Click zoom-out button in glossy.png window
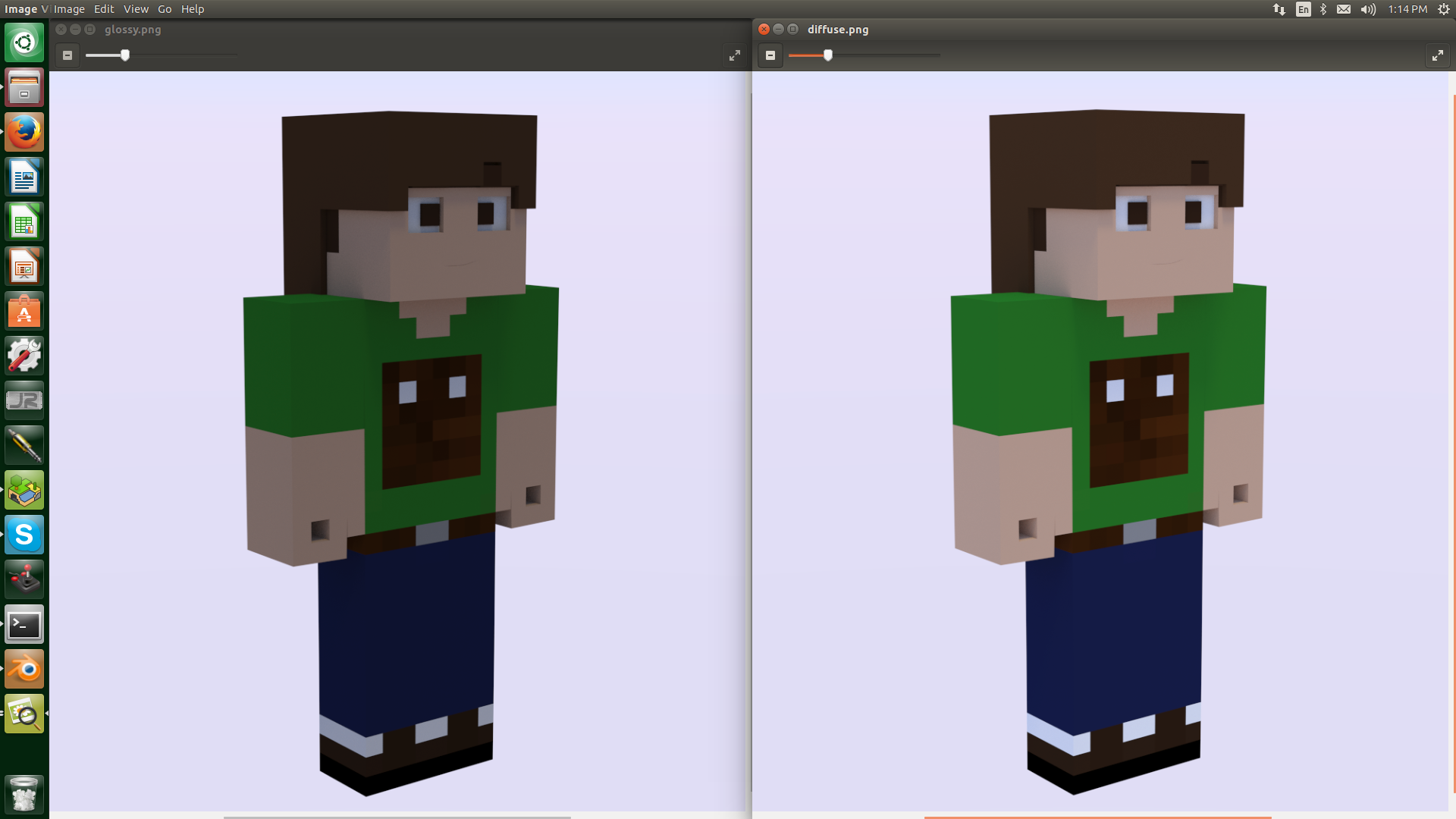 67,55
